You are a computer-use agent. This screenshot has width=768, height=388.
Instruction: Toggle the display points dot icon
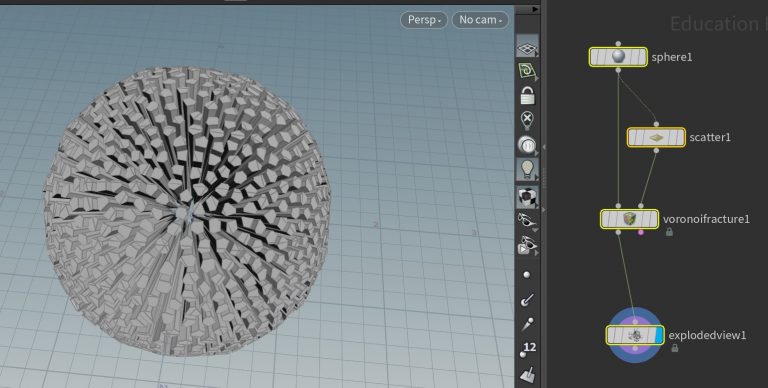527,275
